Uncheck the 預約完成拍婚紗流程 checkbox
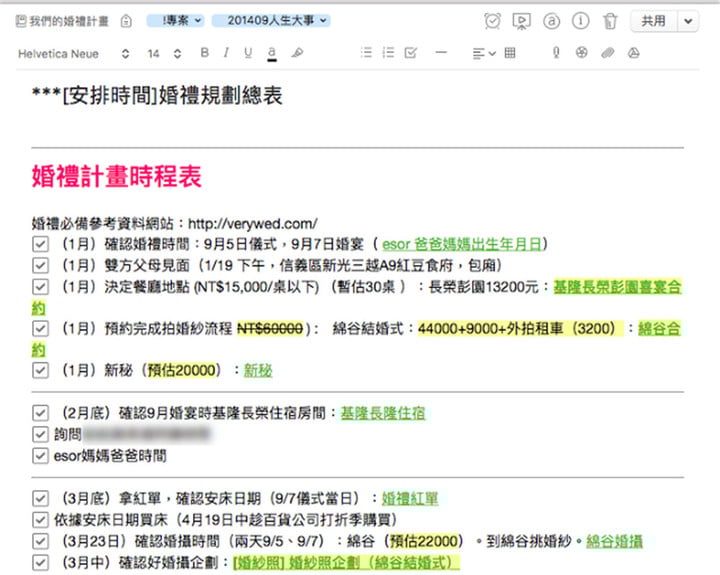Viewport: 720px width, 575px height. pos(40,328)
